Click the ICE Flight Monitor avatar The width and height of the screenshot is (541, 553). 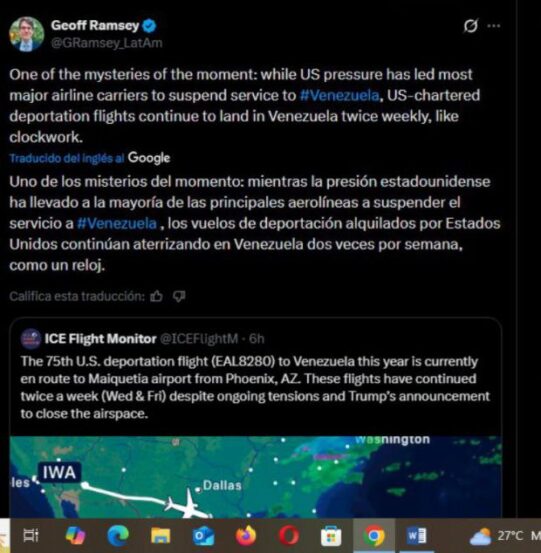(x=31, y=339)
